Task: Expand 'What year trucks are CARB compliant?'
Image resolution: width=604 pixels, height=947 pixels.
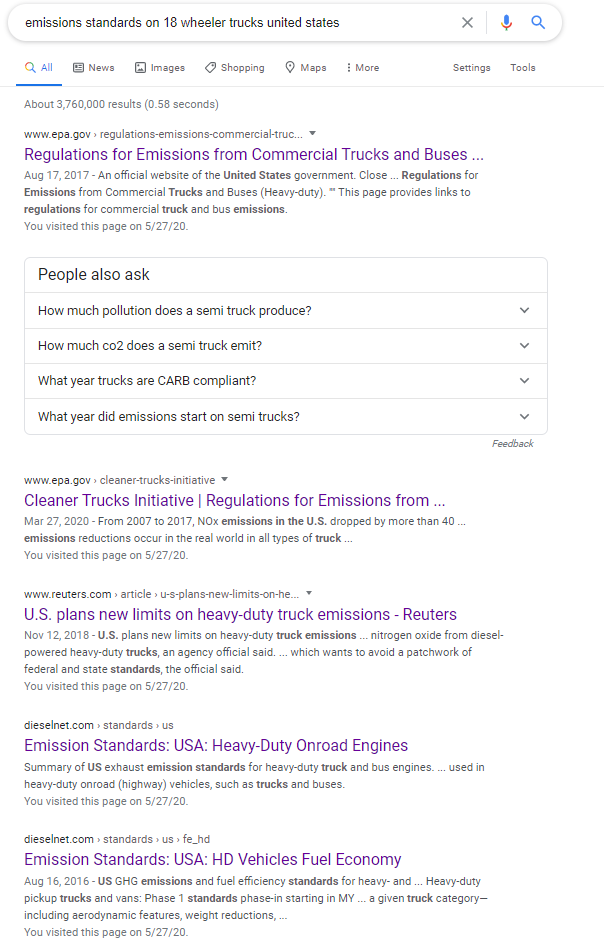Action: (x=285, y=381)
